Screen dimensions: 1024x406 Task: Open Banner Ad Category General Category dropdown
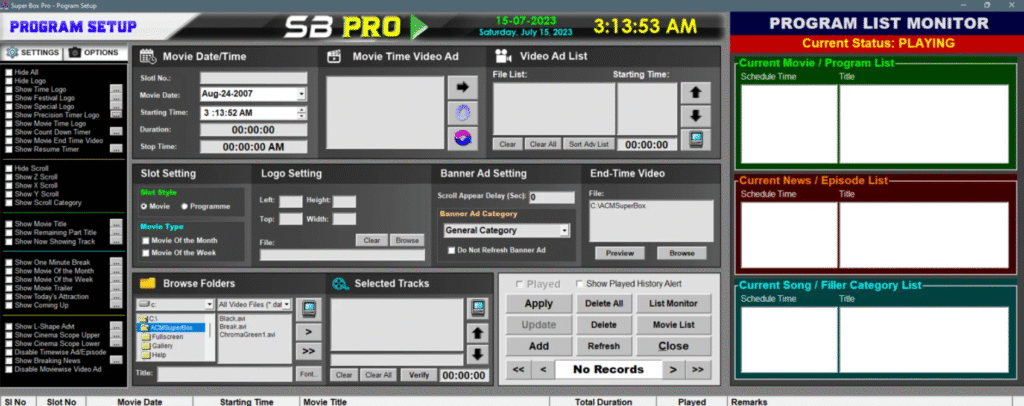564,230
